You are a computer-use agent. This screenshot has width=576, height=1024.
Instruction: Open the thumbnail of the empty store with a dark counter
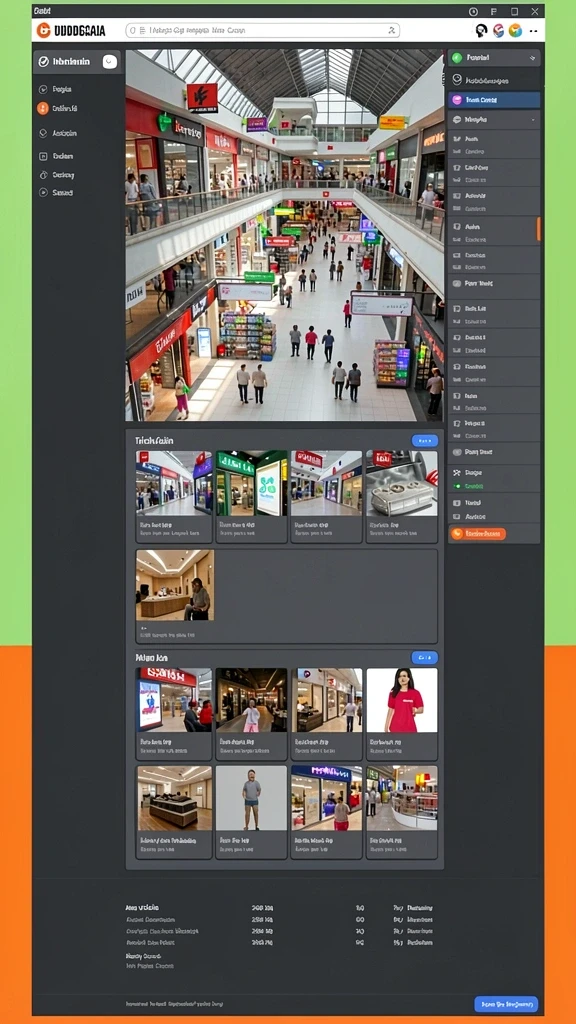click(x=174, y=798)
